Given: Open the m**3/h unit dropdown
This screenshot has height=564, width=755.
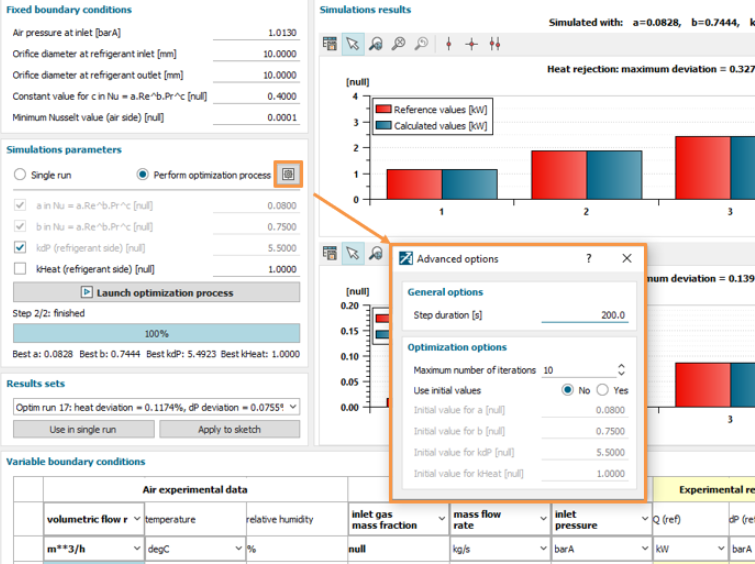Looking at the screenshot, I should click(x=134, y=549).
